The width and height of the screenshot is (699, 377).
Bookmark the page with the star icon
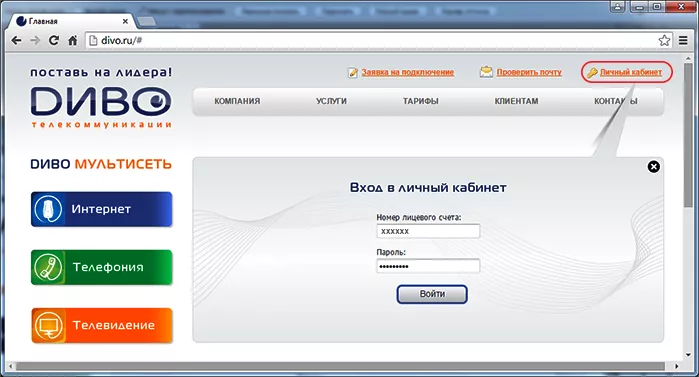(664, 41)
